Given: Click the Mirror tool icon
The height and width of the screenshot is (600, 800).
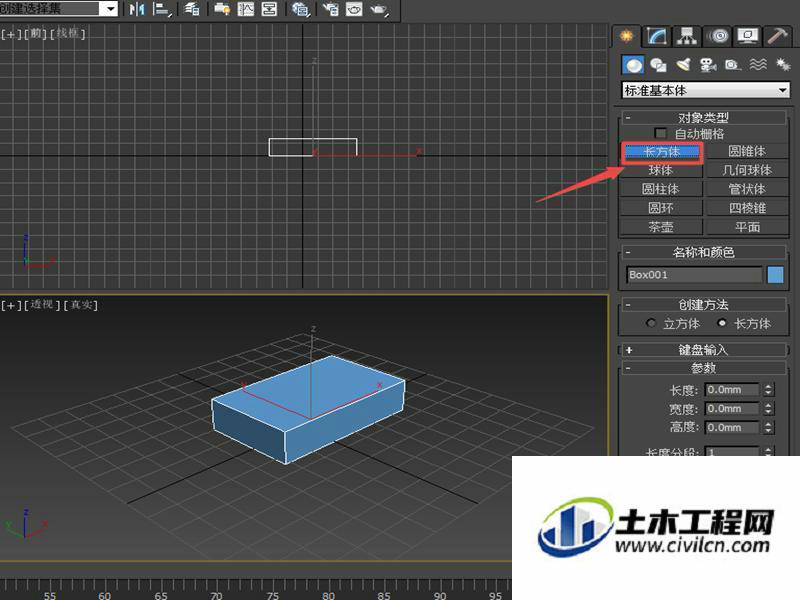Looking at the screenshot, I should click(137, 9).
